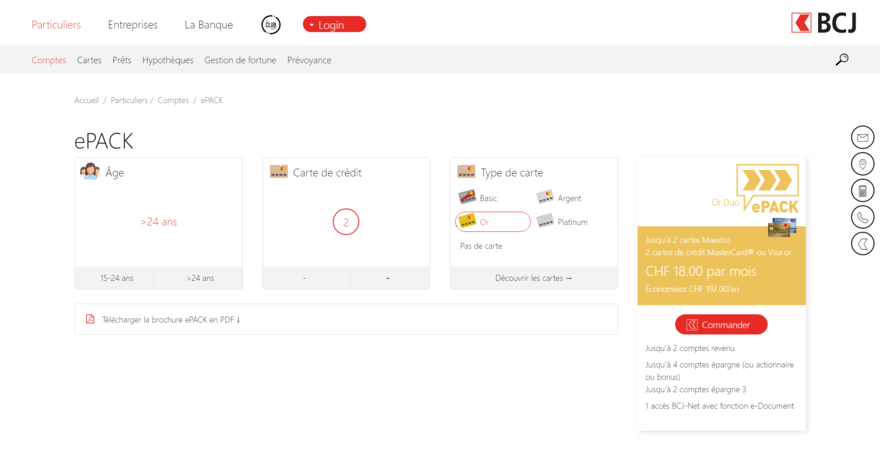The height and width of the screenshot is (449, 880).
Task: Click the Comptes breadcrumb
Action: coord(173,100)
